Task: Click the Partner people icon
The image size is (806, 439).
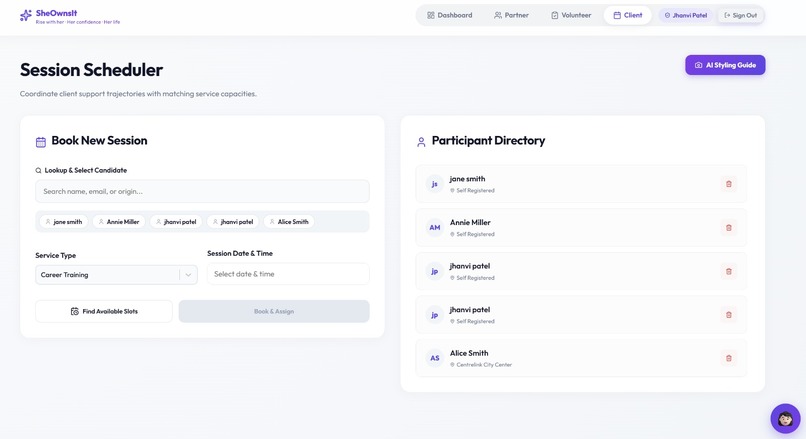Action: pyautogui.click(x=498, y=15)
